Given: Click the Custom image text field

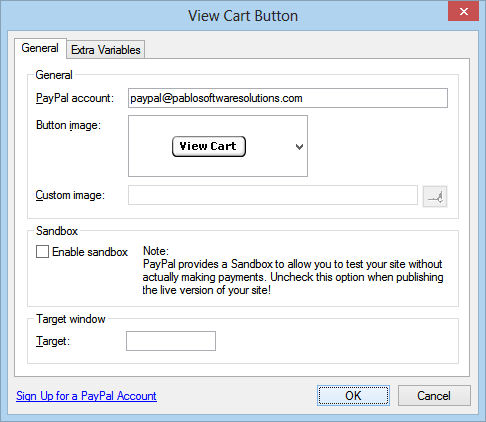Looking at the screenshot, I should point(273,195).
